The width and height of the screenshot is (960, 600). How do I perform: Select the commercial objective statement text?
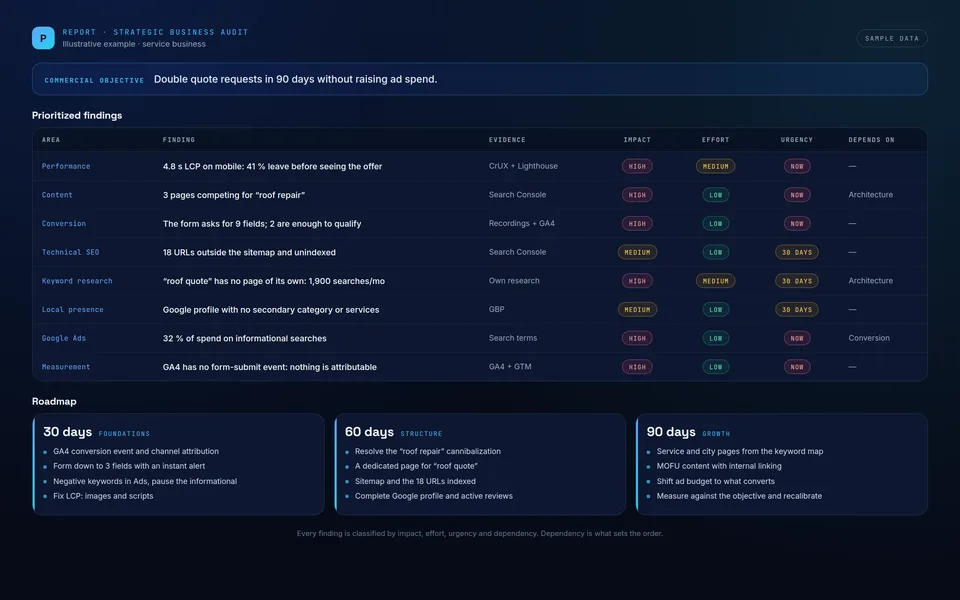pyautogui.click(x=295, y=79)
